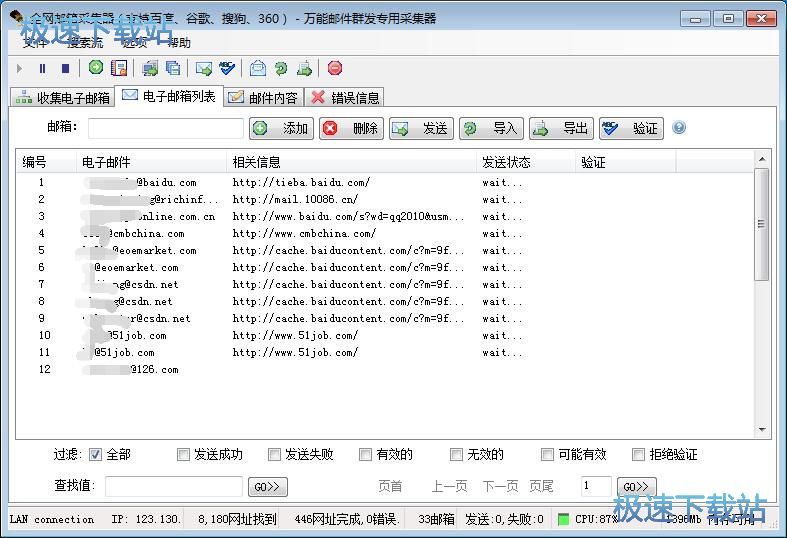Click the green circular arrow toolbar icon

click(96, 67)
